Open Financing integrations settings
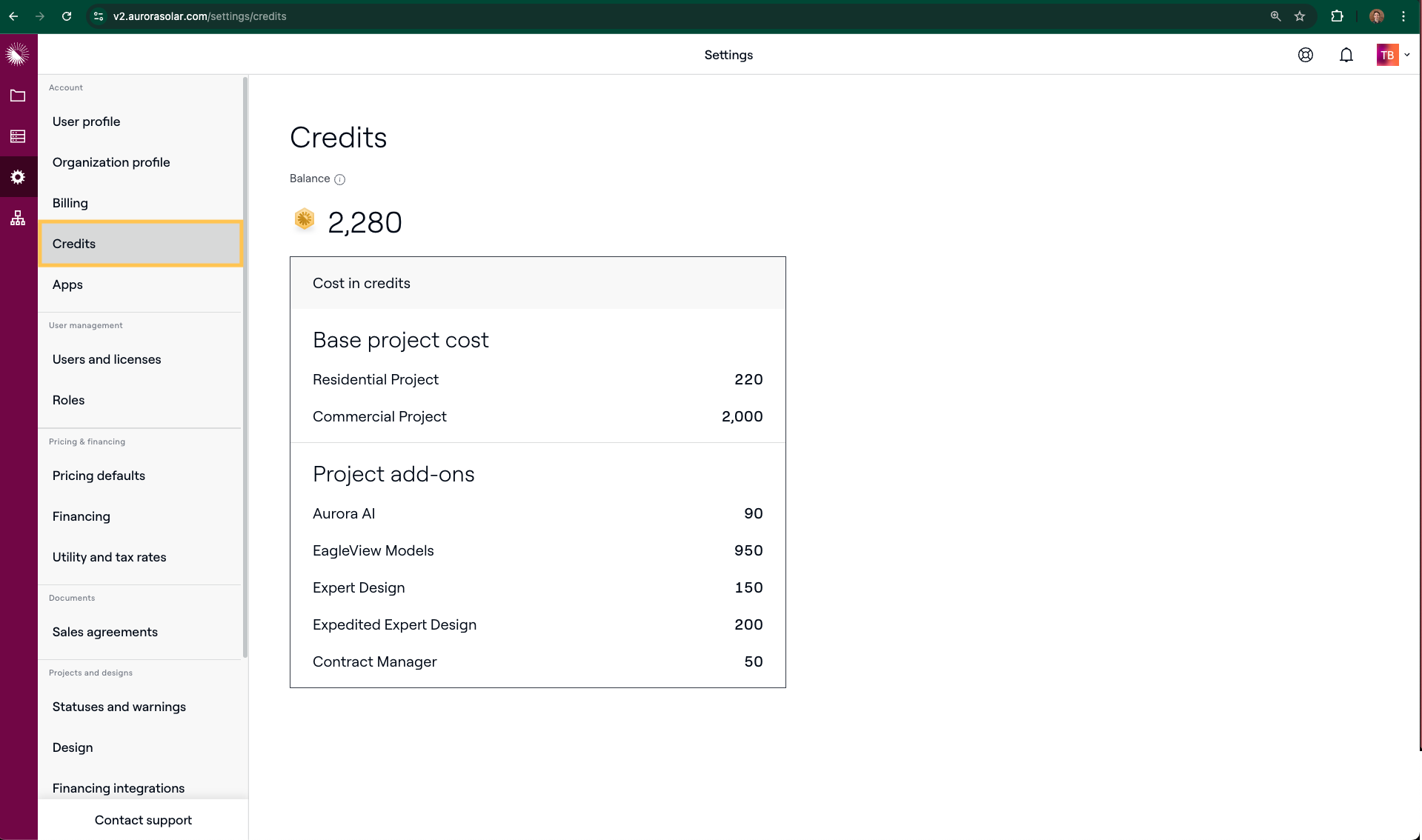1422x840 pixels. tap(140, 788)
